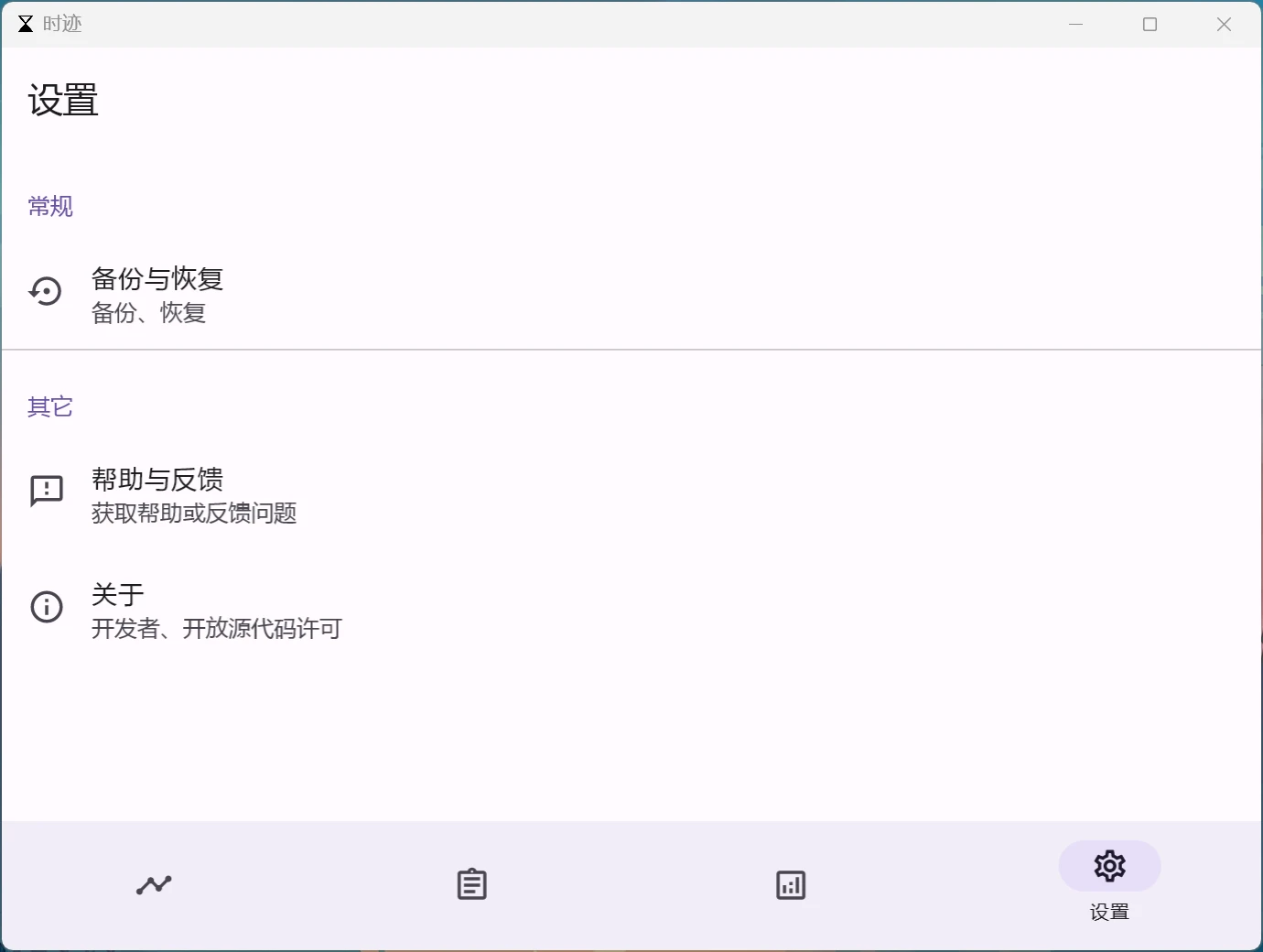Click the backup and restore circular arrow icon
Image resolution: width=1263 pixels, height=952 pixels.
pyautogui.click(x=46, y=291)
